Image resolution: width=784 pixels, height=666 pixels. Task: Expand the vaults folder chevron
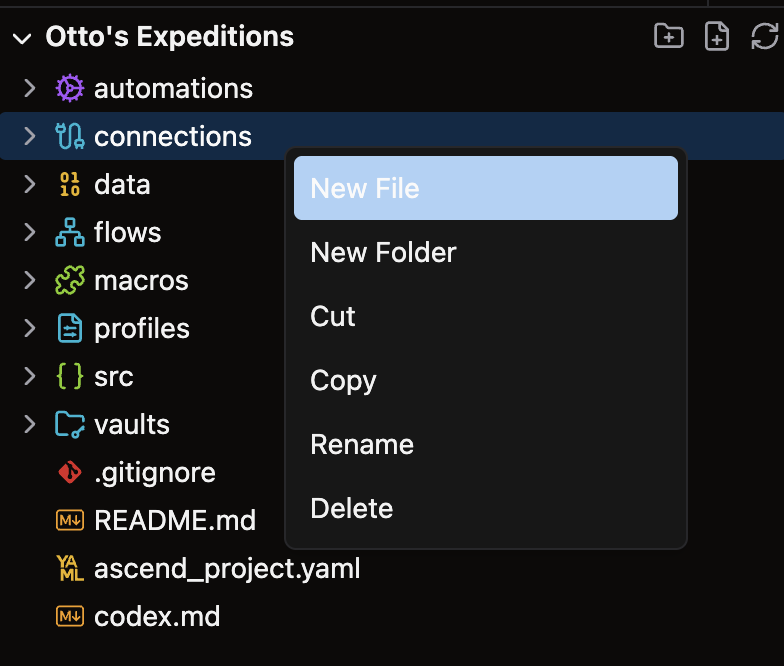pos(30,425)
